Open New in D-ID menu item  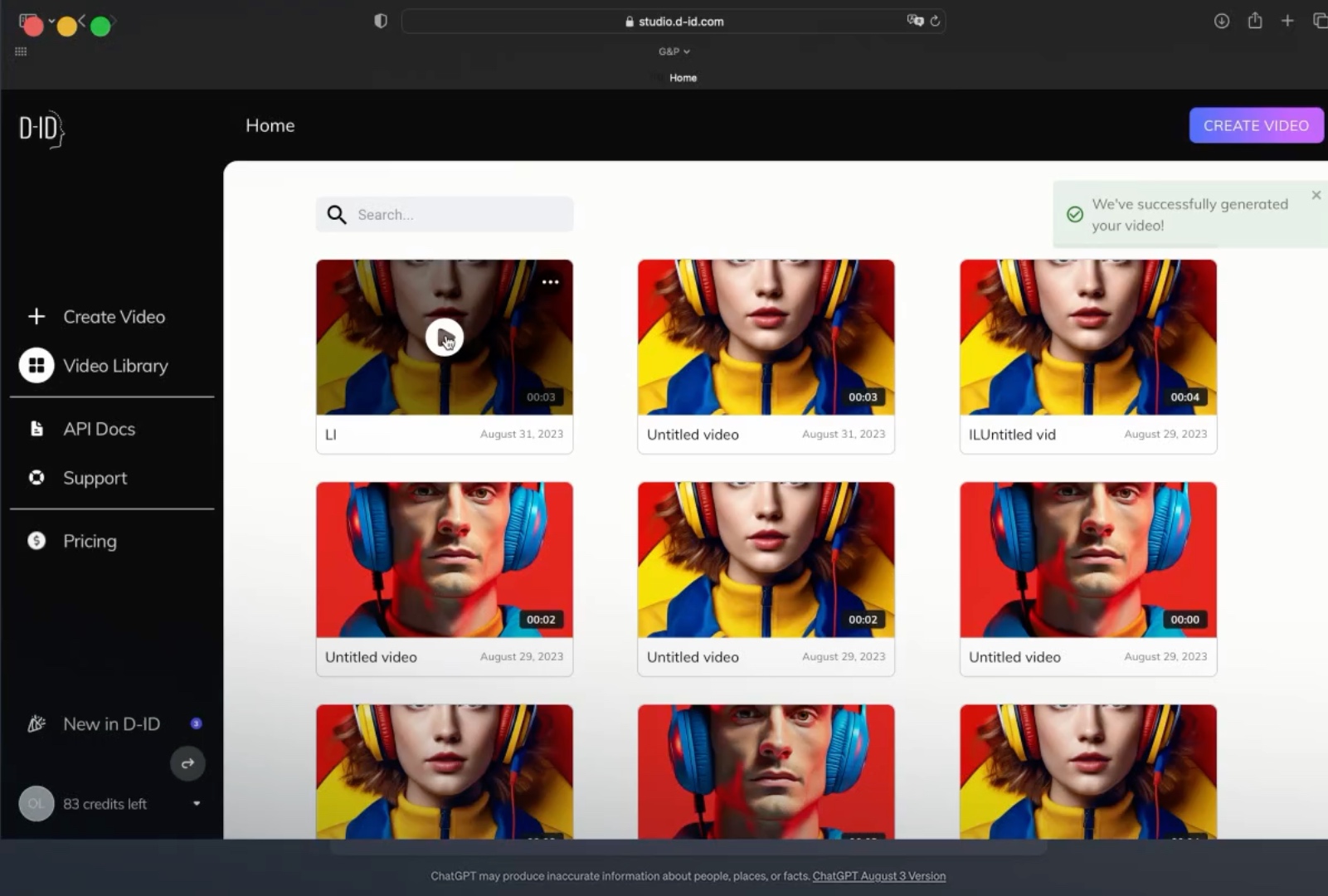coord(111,723)
